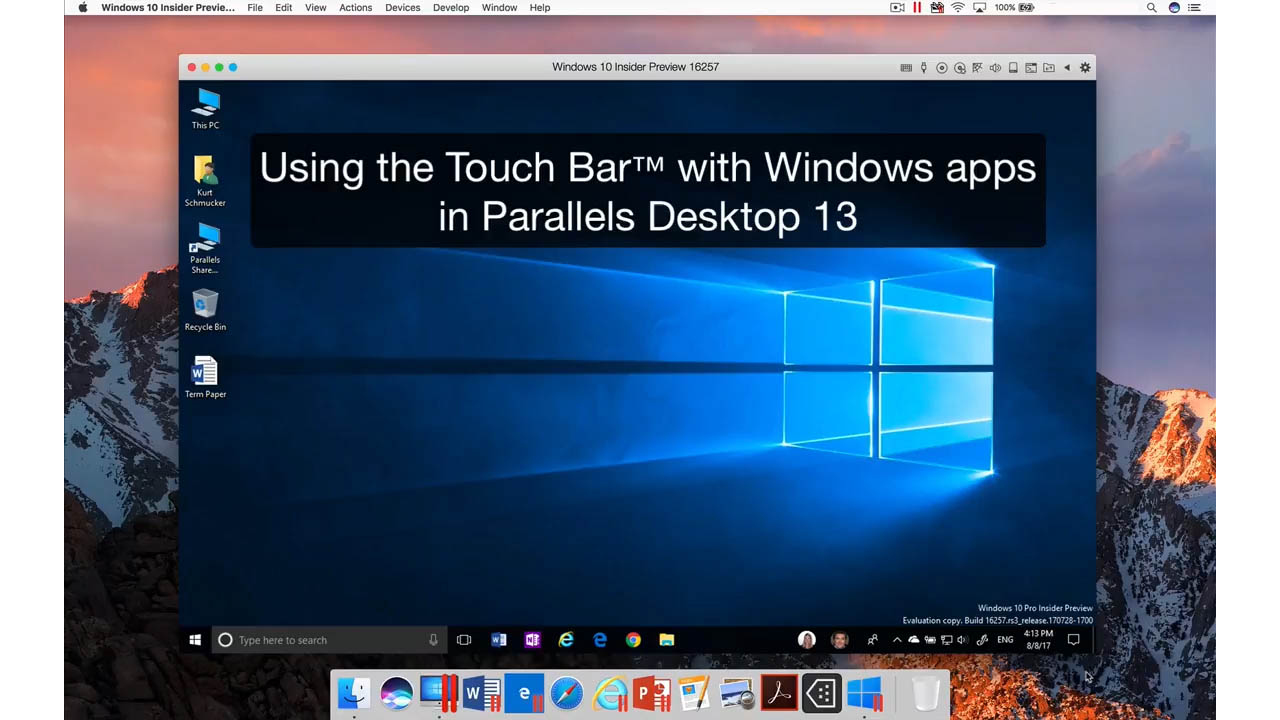
Task: Open Task View on the Windows taskbar
Action: click(464, 640)
